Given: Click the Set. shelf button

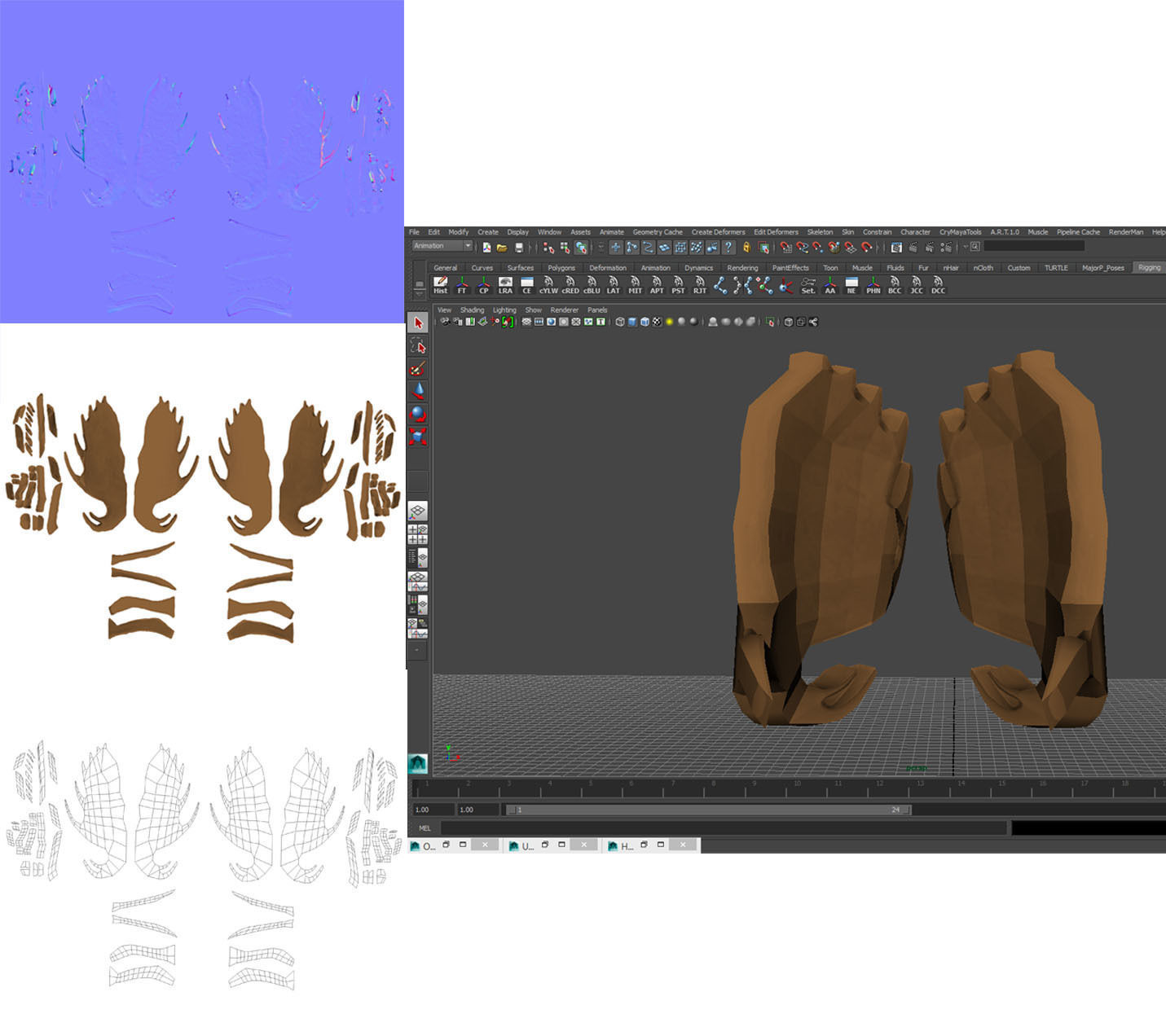Looking at the screenshot, I should (x=808, y=285).
